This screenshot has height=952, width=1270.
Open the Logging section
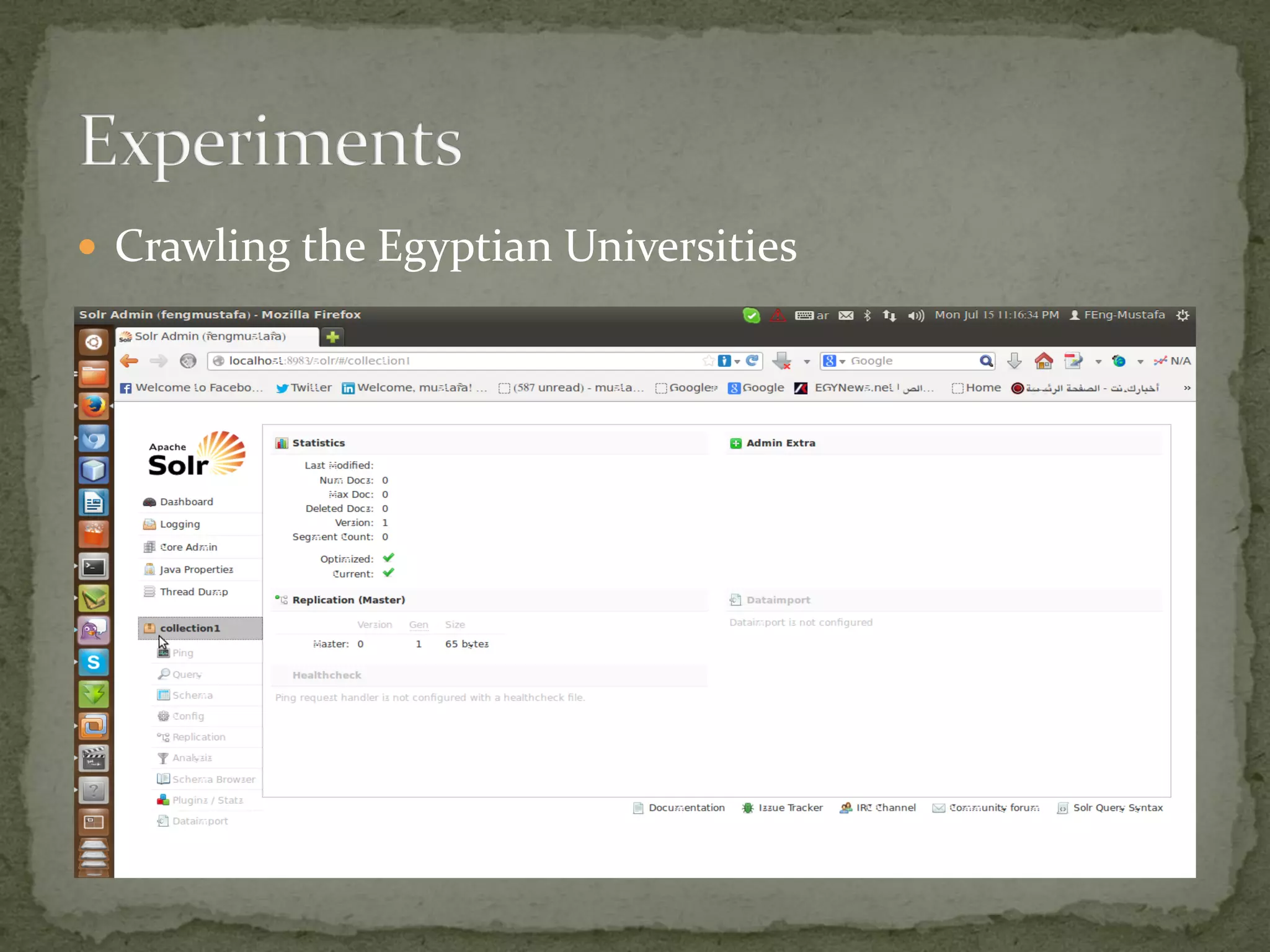(172, 524)
